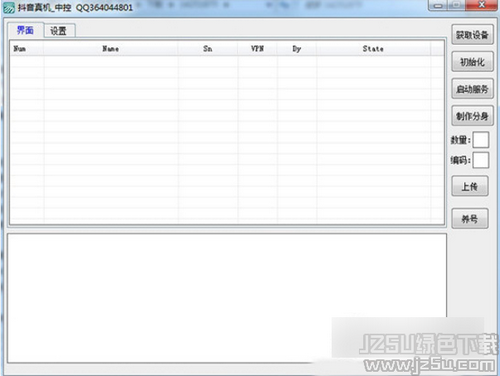Click the 养号 button

(x=470, y=218)
